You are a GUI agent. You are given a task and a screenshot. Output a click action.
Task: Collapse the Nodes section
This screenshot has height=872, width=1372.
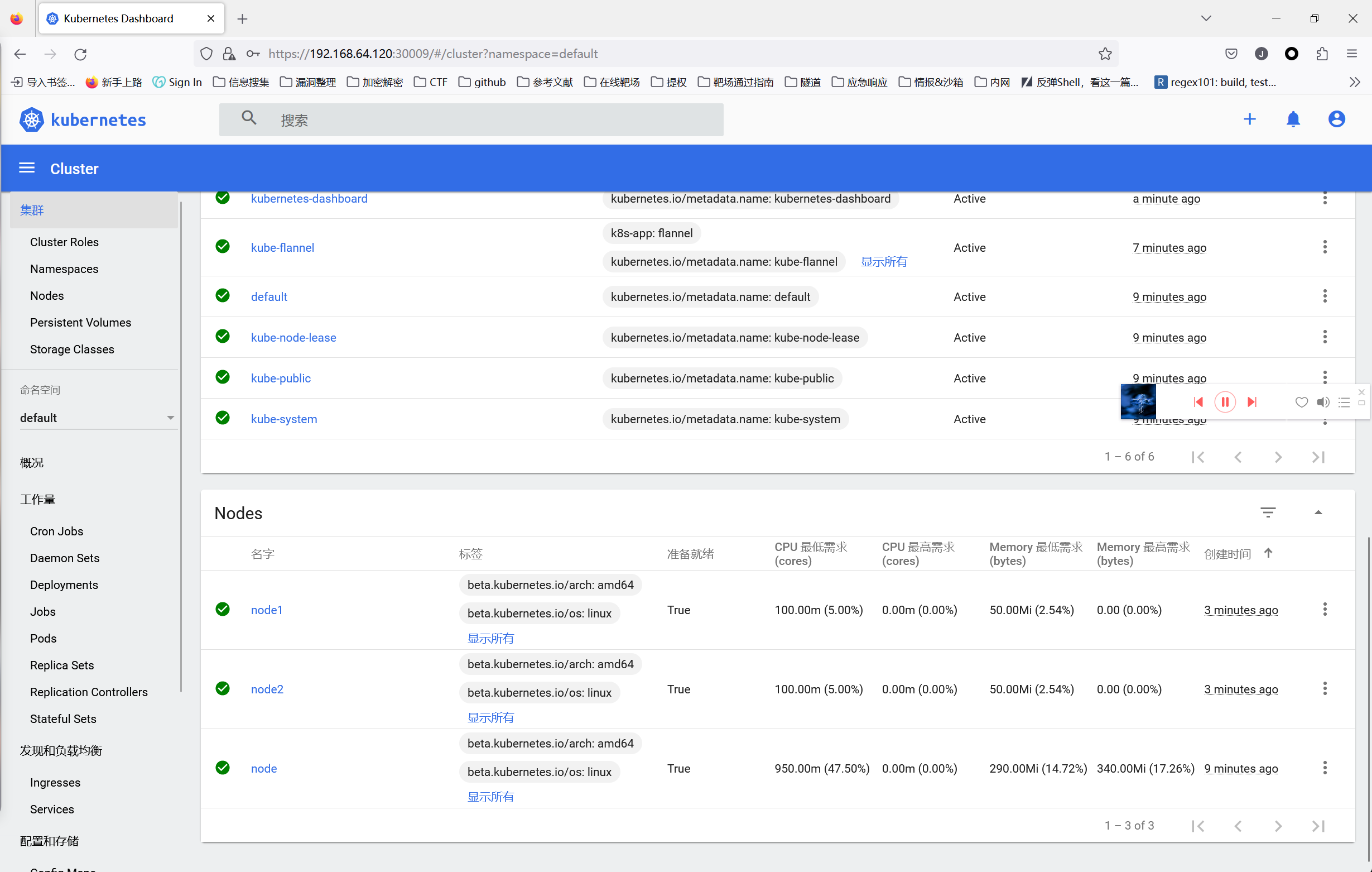tap(1317, 512)
